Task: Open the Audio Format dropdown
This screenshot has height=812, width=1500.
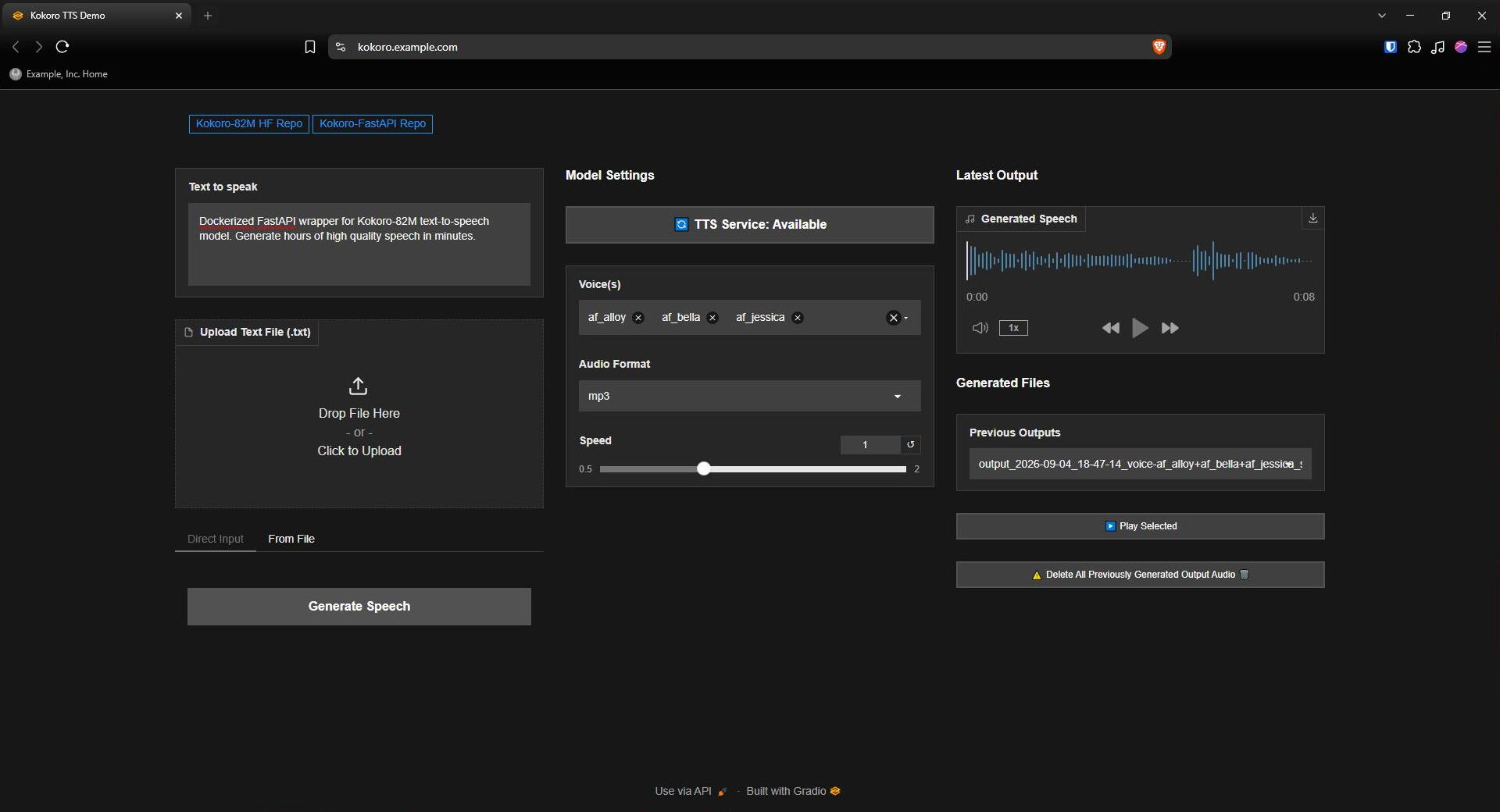Action: (x=749, y=396)
